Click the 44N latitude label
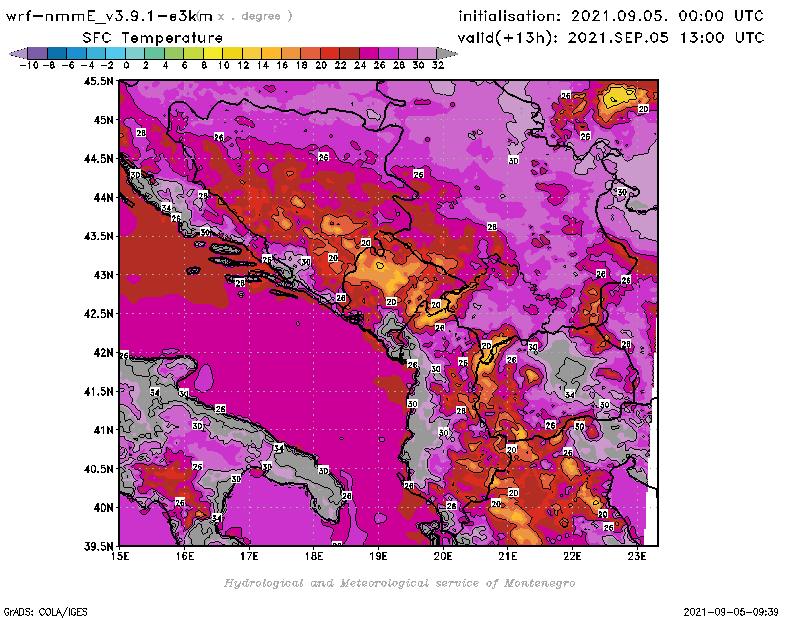 103,197
